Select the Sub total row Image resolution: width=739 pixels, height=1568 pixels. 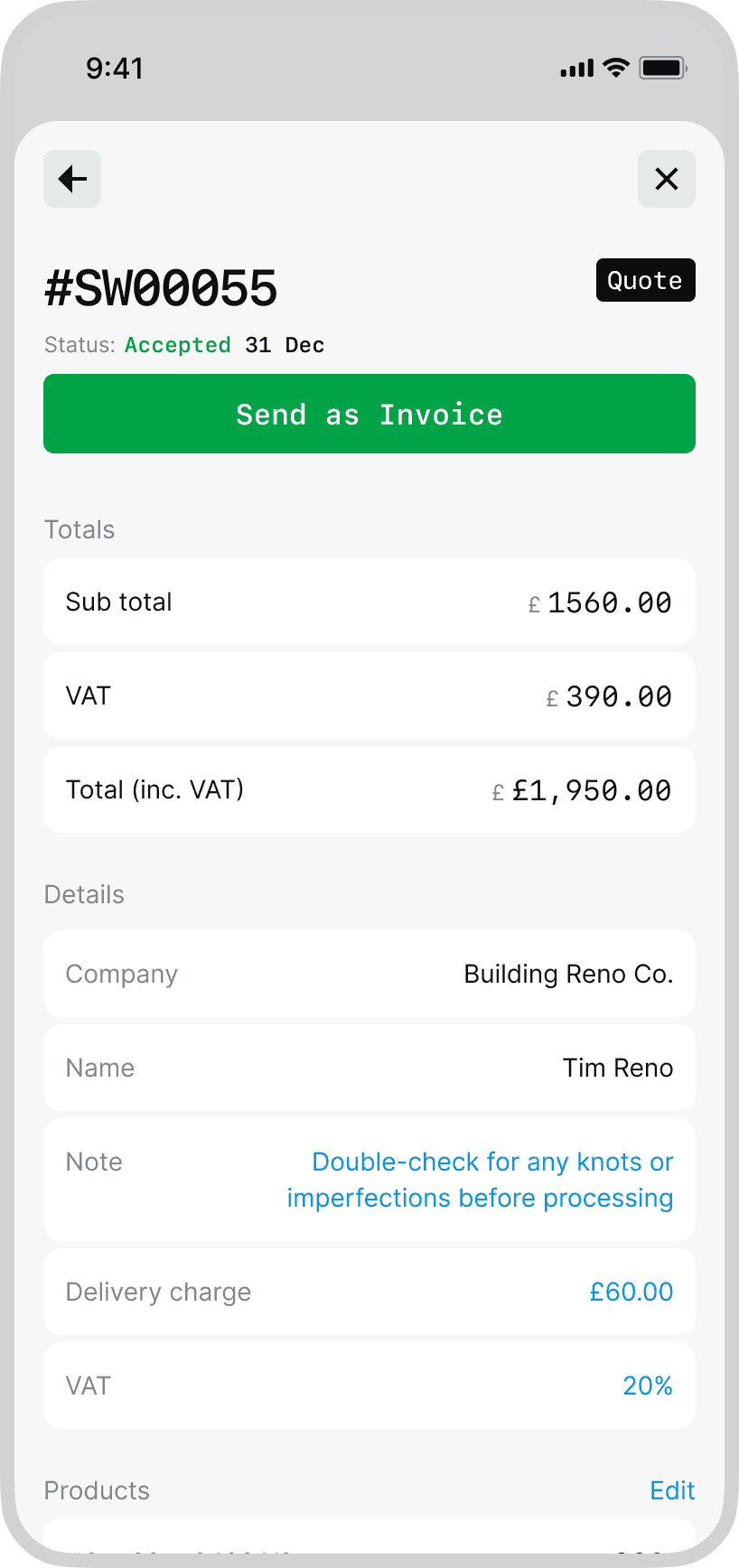point(369,602)
